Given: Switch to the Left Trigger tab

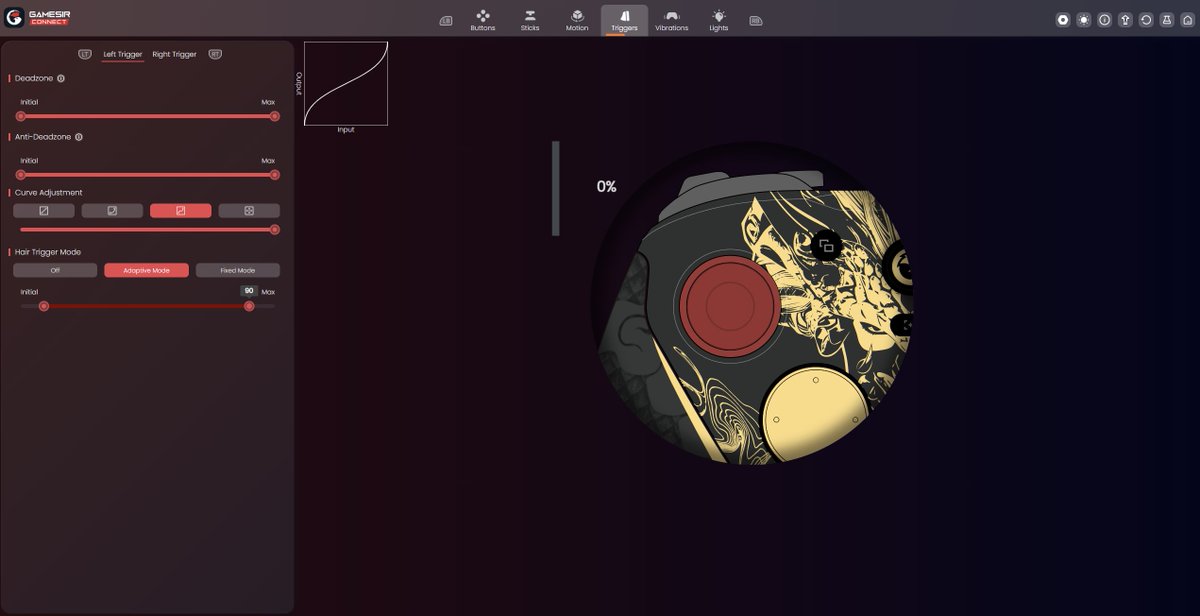Looking at the screenshot, I should tap(123, 54).
